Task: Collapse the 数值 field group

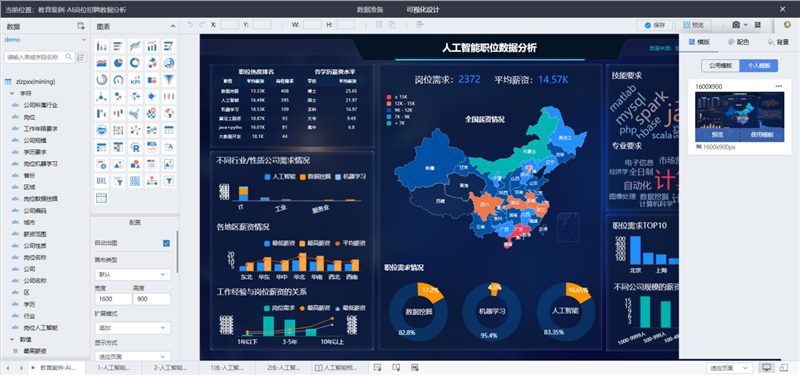Action: pyautogui.click(x=12, y=339)
